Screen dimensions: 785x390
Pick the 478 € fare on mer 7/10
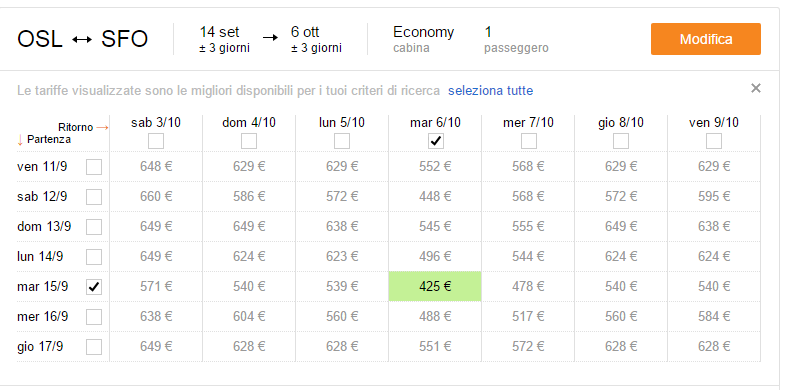tap(528, 286)
